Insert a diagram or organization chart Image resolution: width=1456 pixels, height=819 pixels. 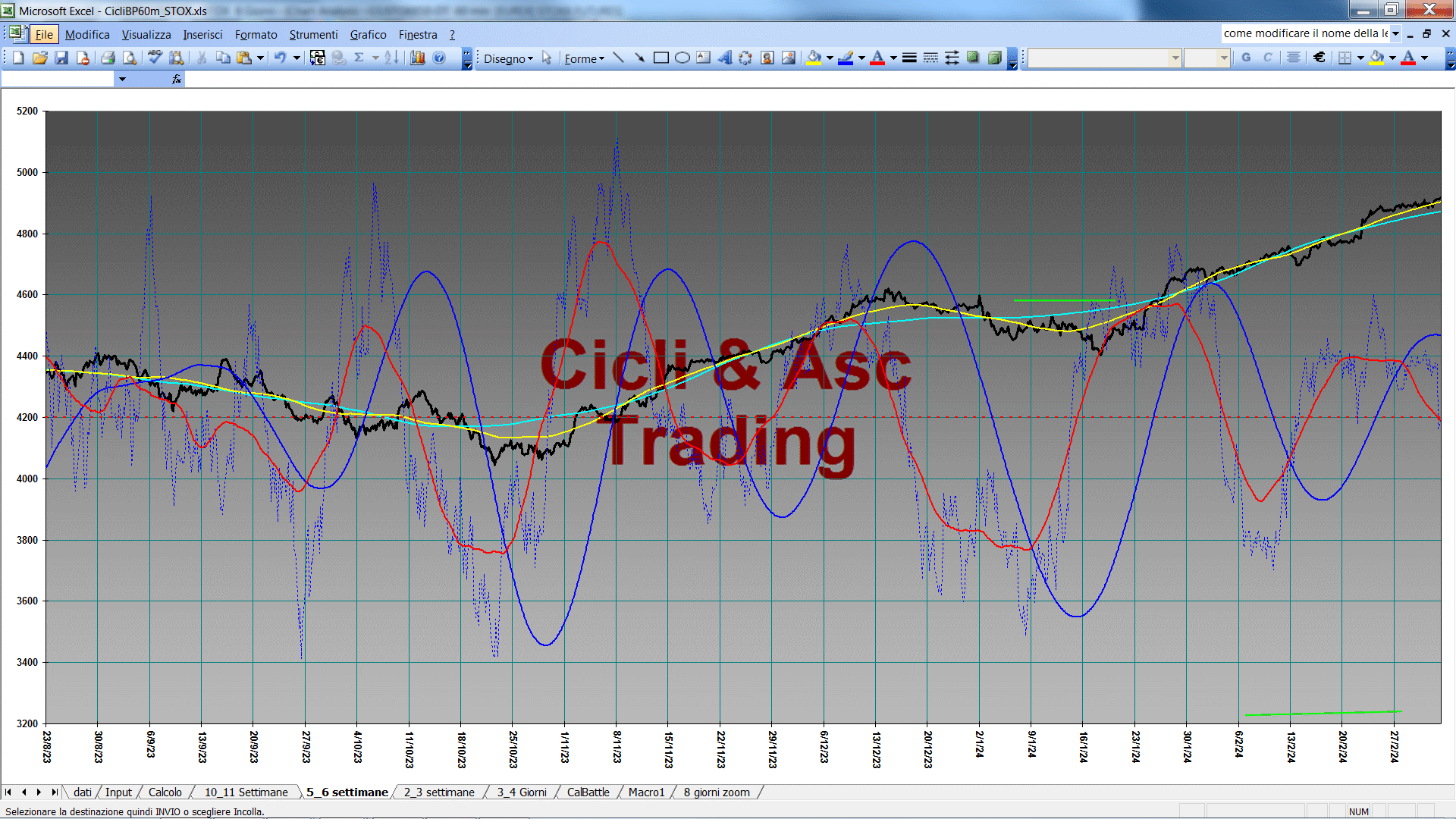point(746,58)
